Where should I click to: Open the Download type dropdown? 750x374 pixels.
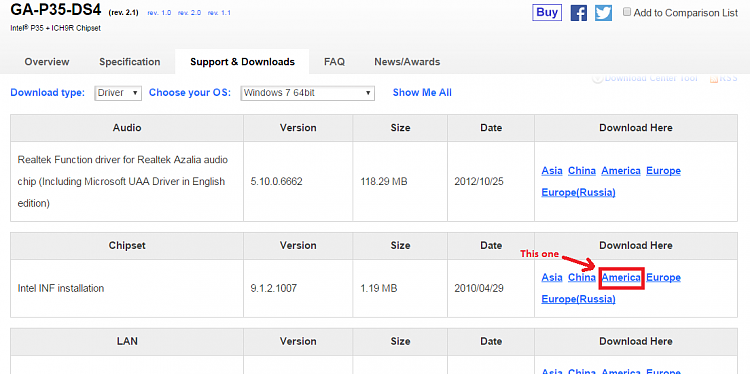118,93
